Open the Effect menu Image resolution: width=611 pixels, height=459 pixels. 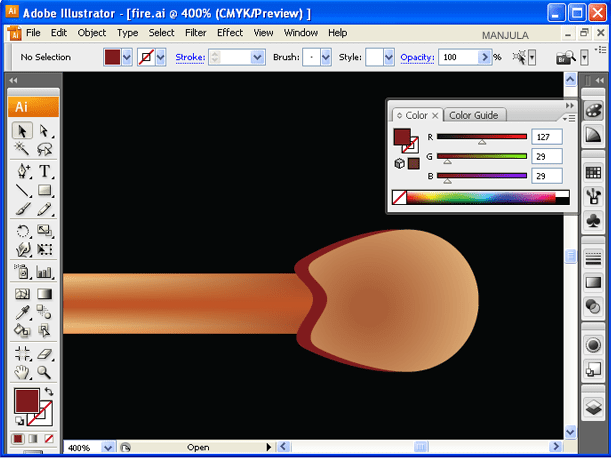click(x=230, y=33)
